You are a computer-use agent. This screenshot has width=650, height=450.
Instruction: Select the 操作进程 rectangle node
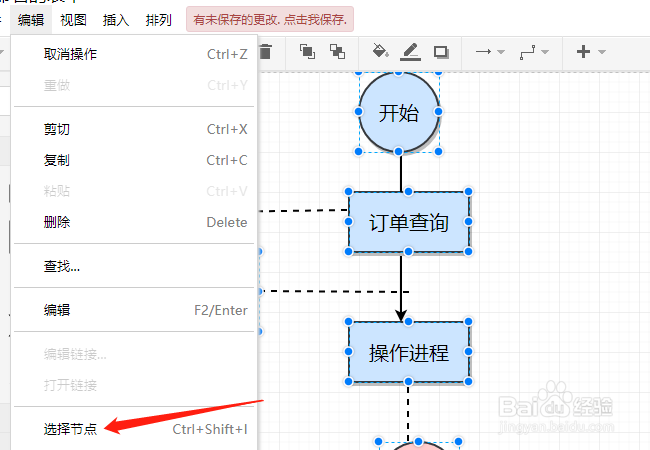point(409,352)
